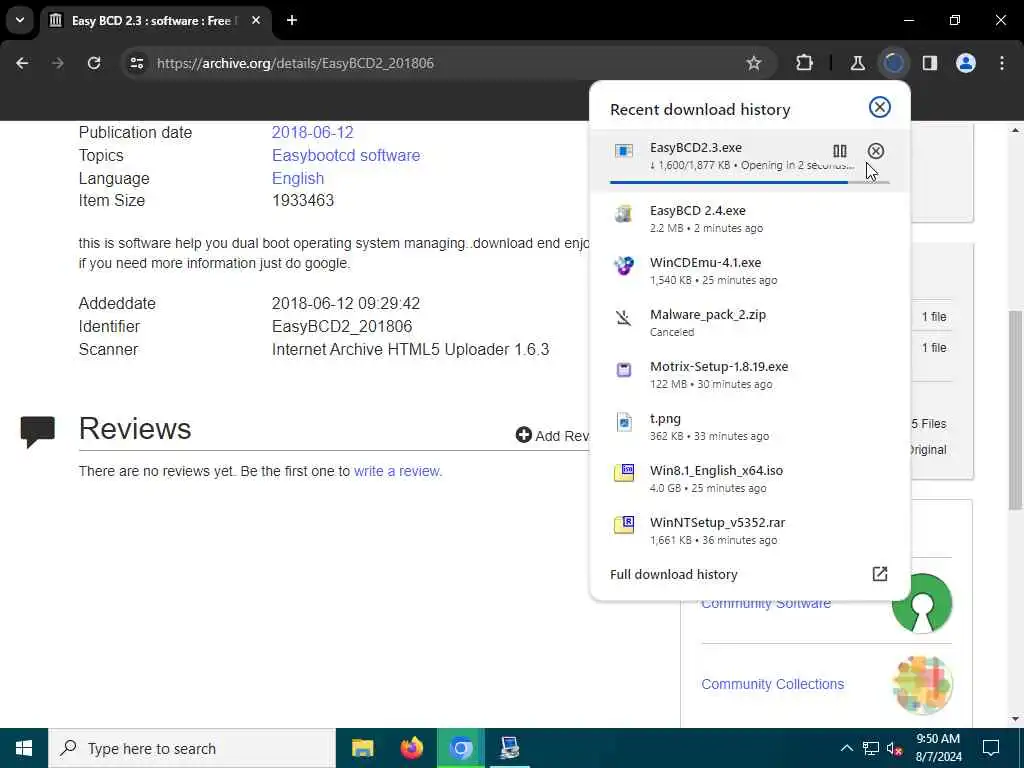This screenshot has height=768, width=1024.
Task: Go back to the previous page
Action: tap(22, 63)
